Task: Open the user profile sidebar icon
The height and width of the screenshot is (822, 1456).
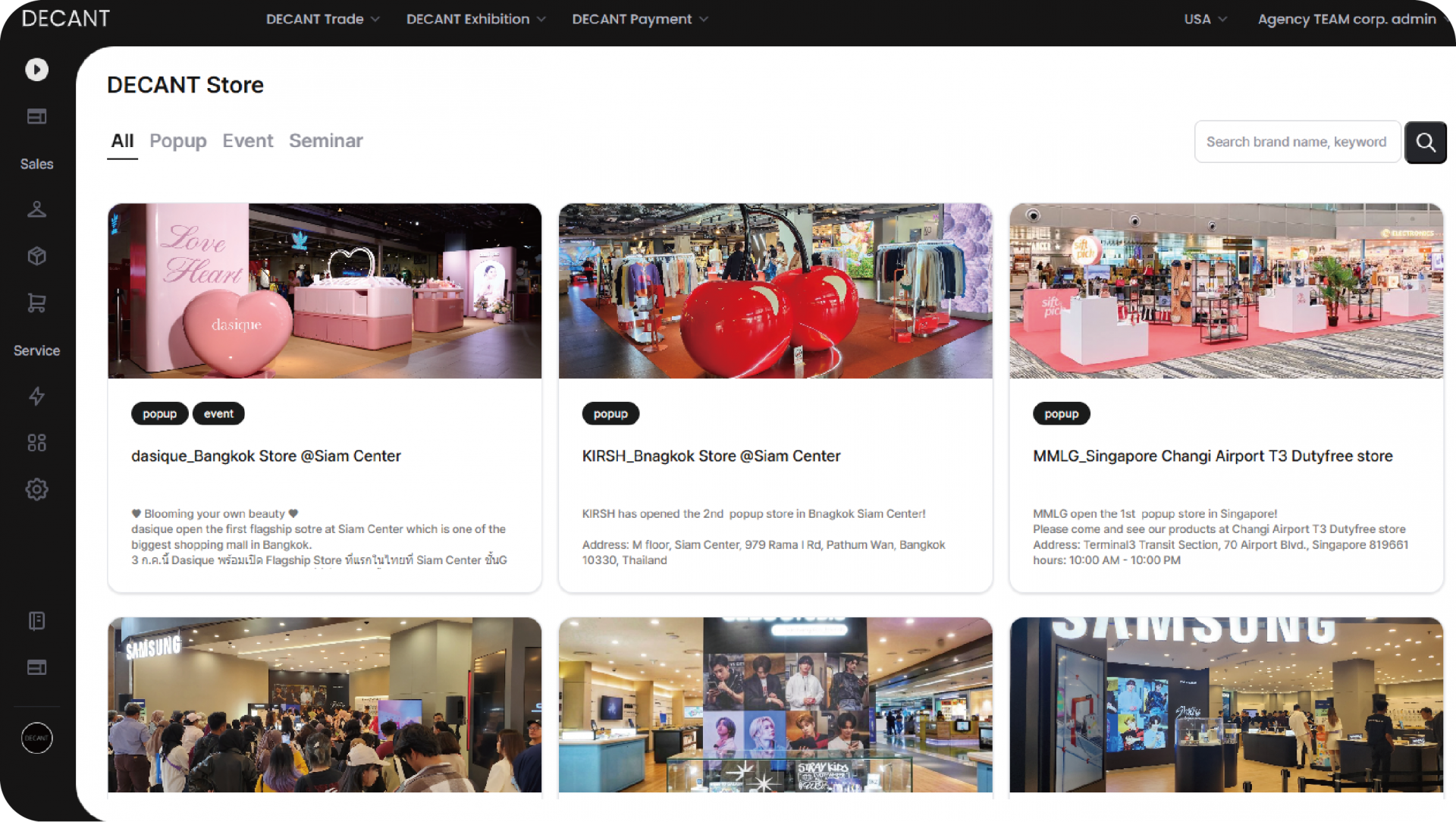Action: click(x=36, y=209)
